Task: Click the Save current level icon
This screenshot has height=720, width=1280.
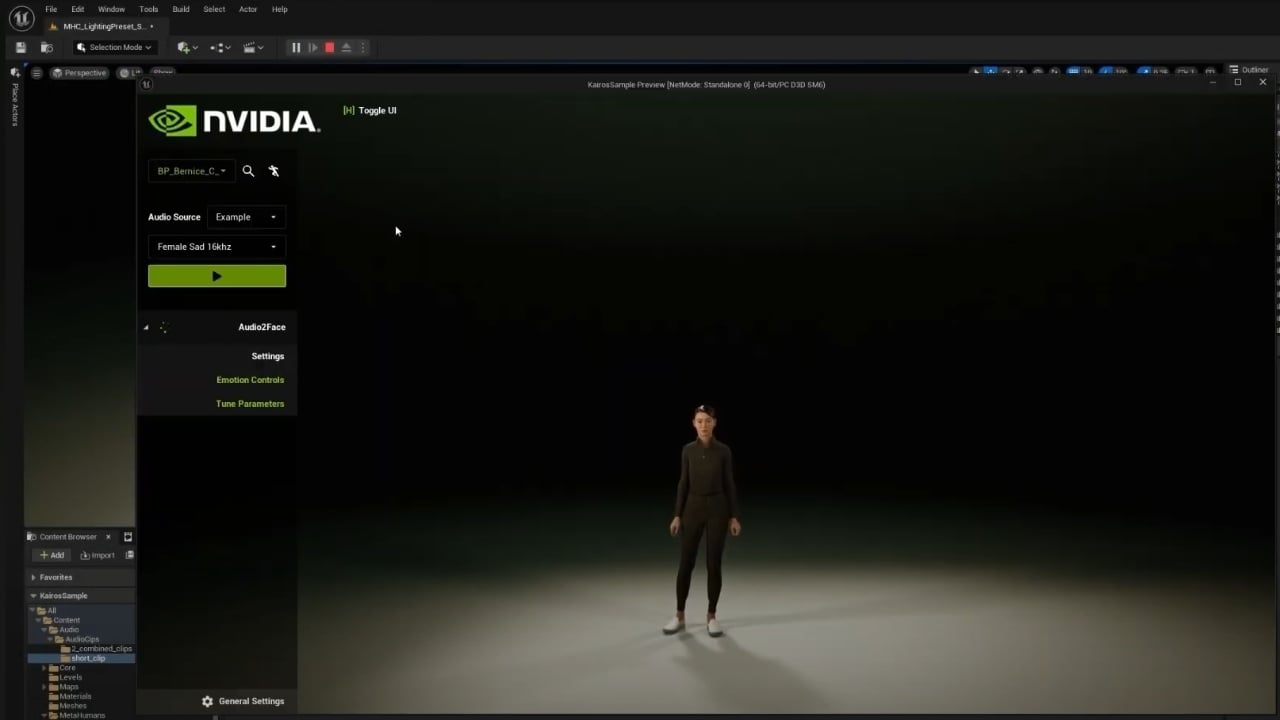Action: coord(20,47)
